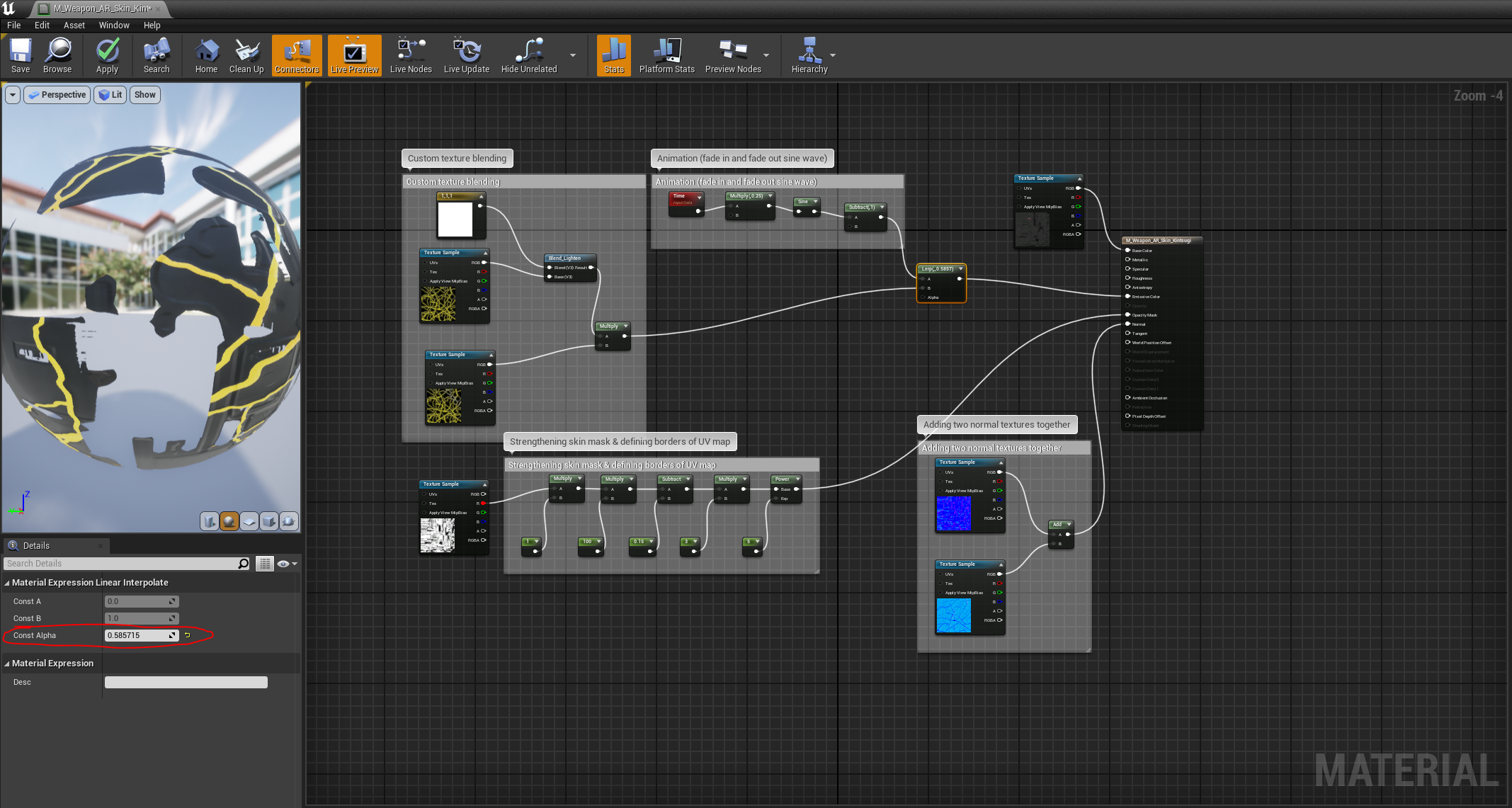Set preview mesh to cube

(x=269, y=522)
